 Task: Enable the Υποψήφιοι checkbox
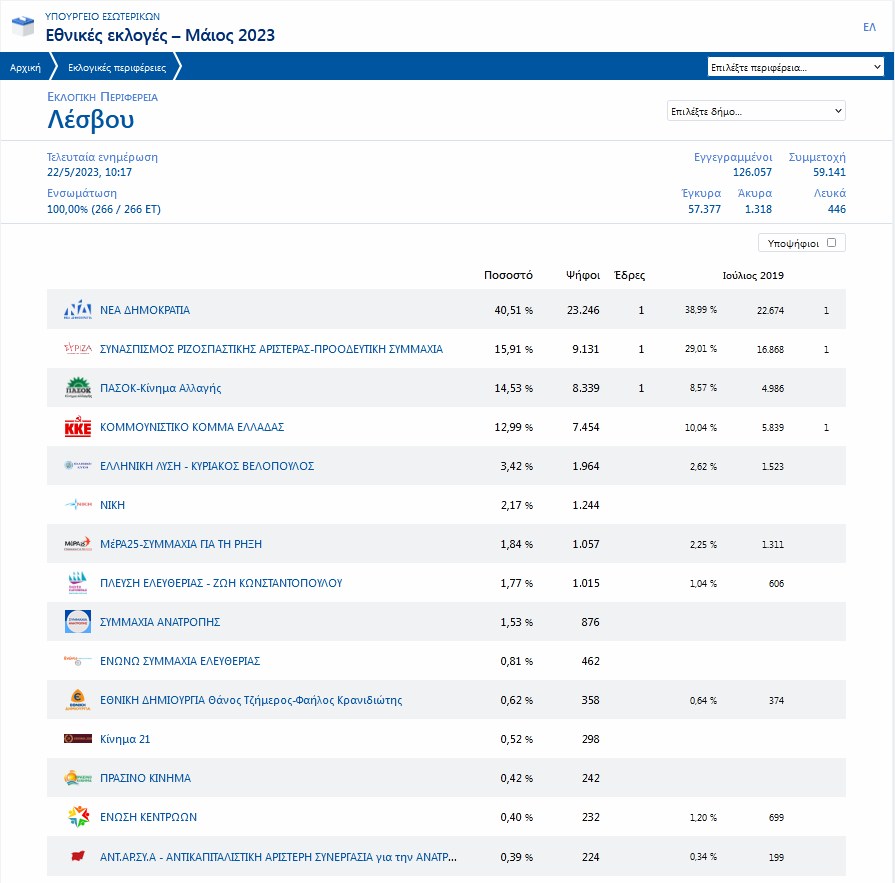831,242
